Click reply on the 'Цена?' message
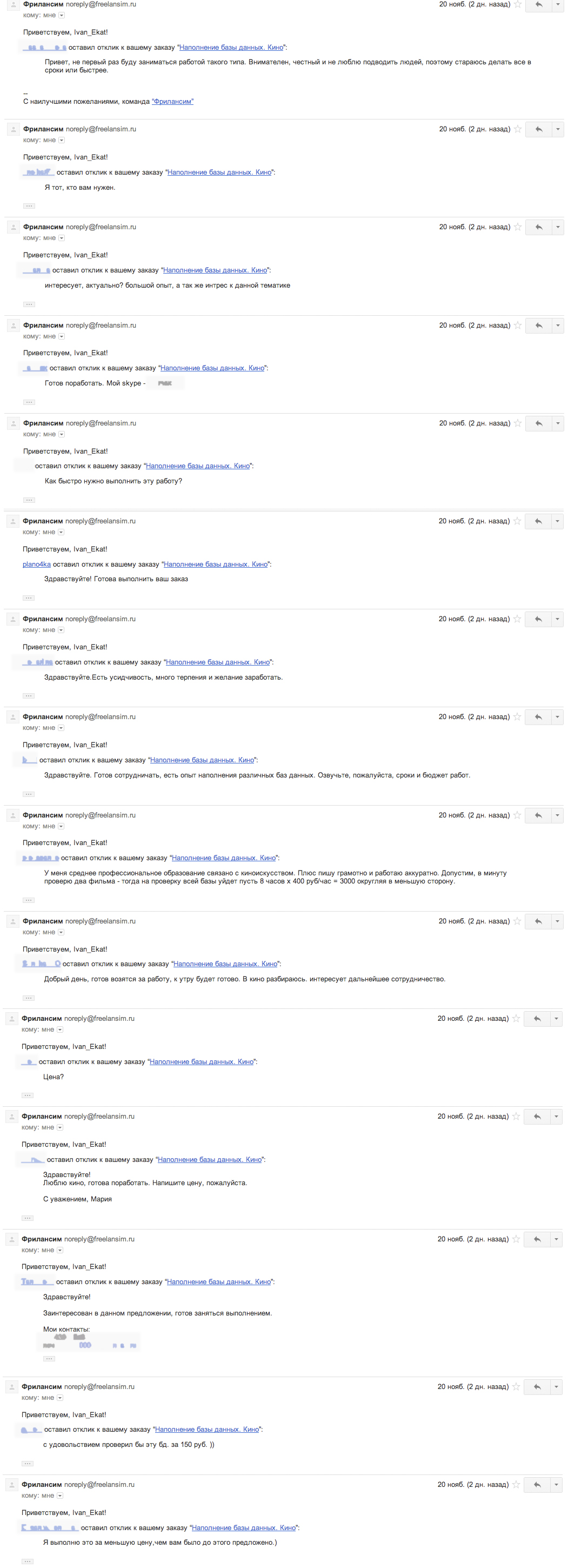Viewport: 568px width, 1568px height. pos(536,1019)
